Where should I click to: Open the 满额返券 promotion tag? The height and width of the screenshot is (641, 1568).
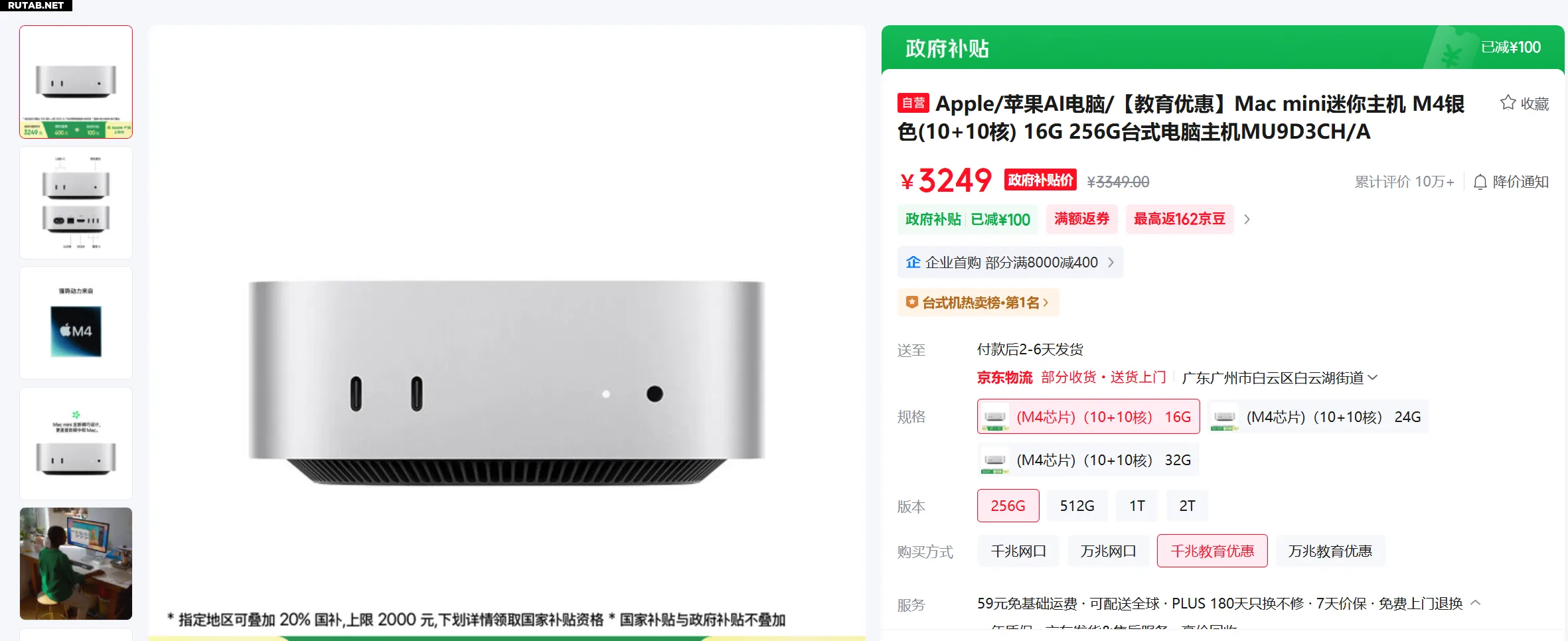pos(1081,219)
